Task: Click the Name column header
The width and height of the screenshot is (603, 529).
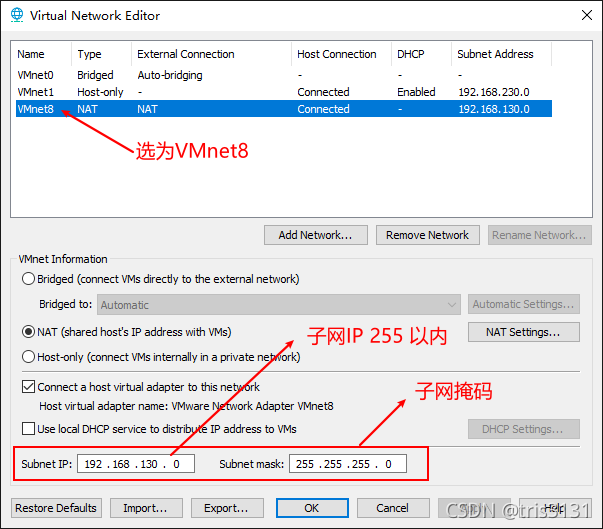Action: 43,54
